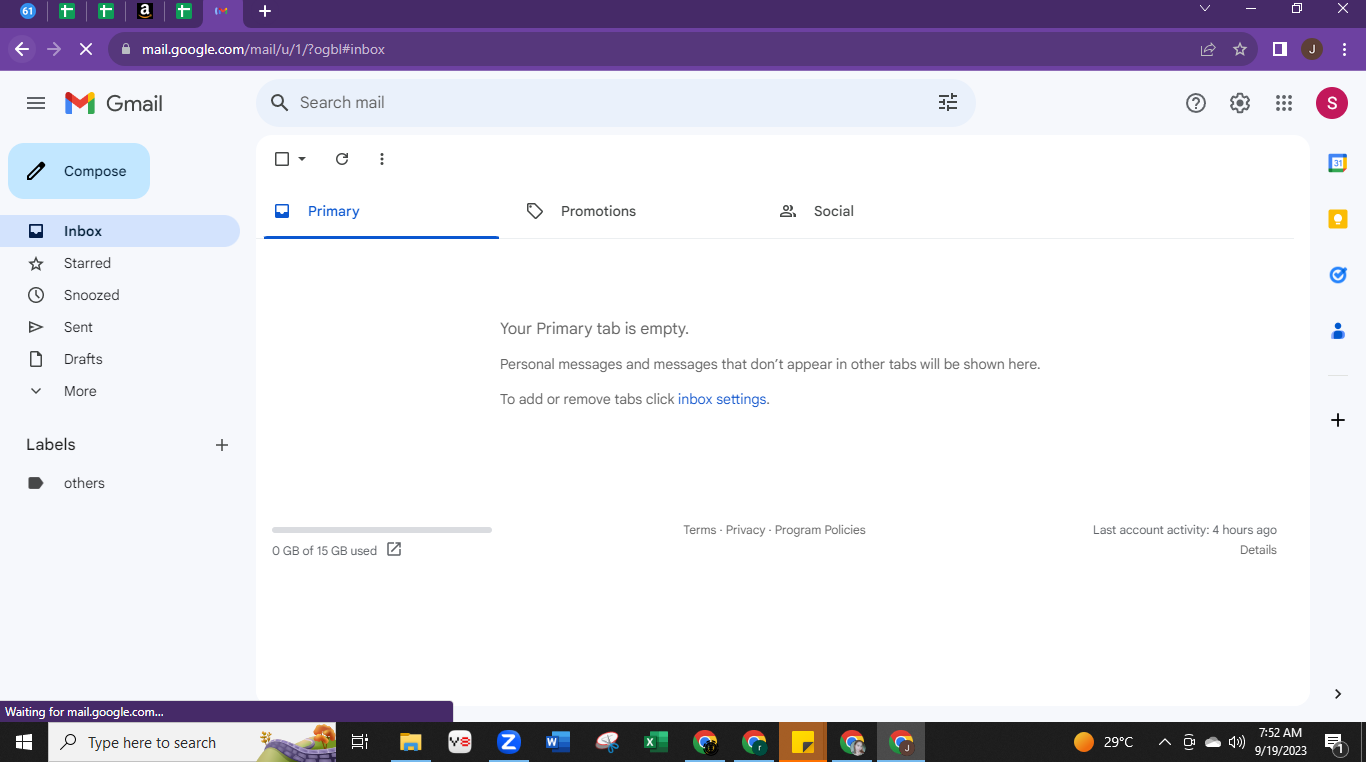The image size is (1366, 762).
Task: Click the Privacy link
Action: click(745, 530)
